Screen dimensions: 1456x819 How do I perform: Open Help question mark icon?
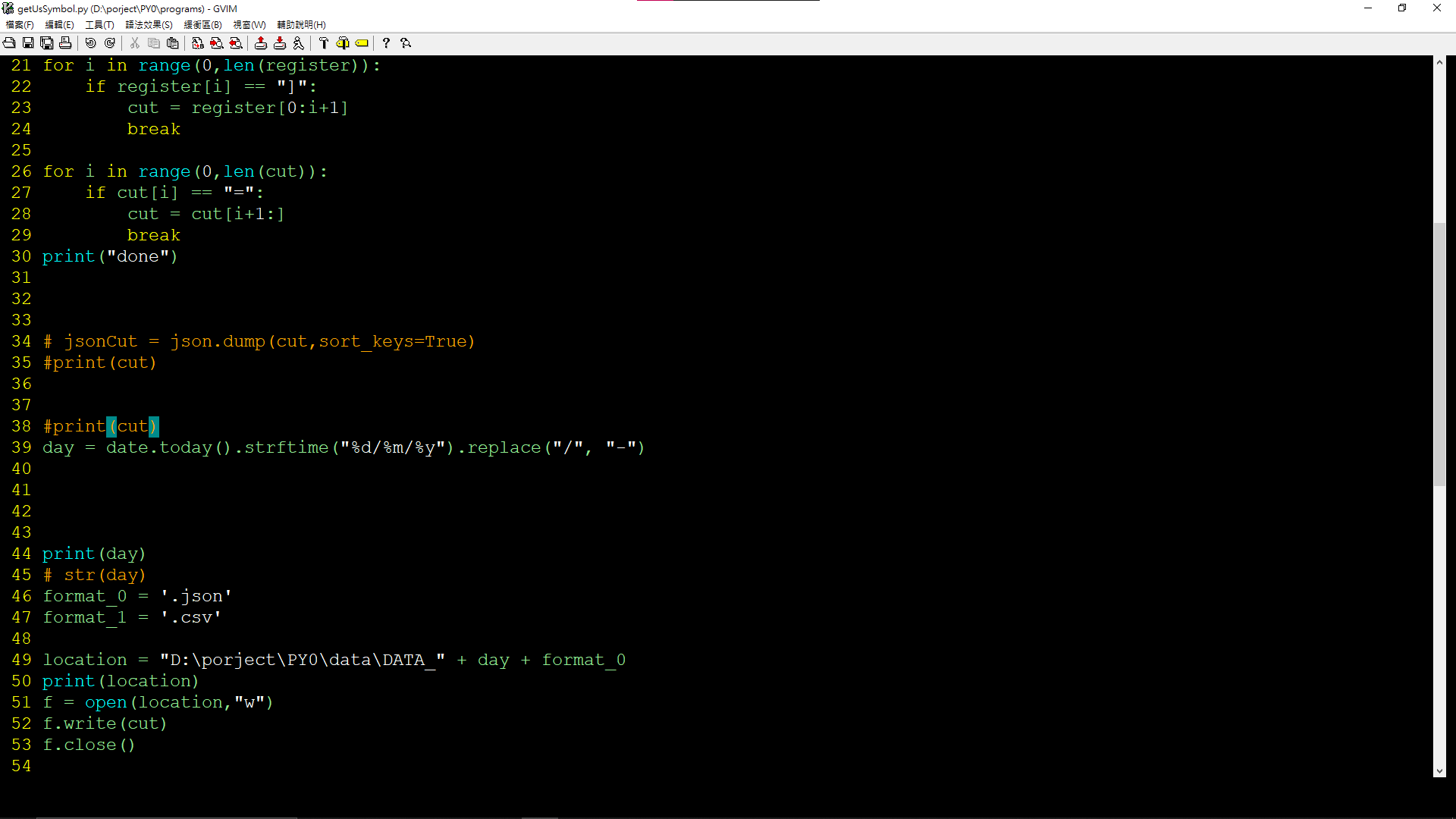(x=387, y=43)
